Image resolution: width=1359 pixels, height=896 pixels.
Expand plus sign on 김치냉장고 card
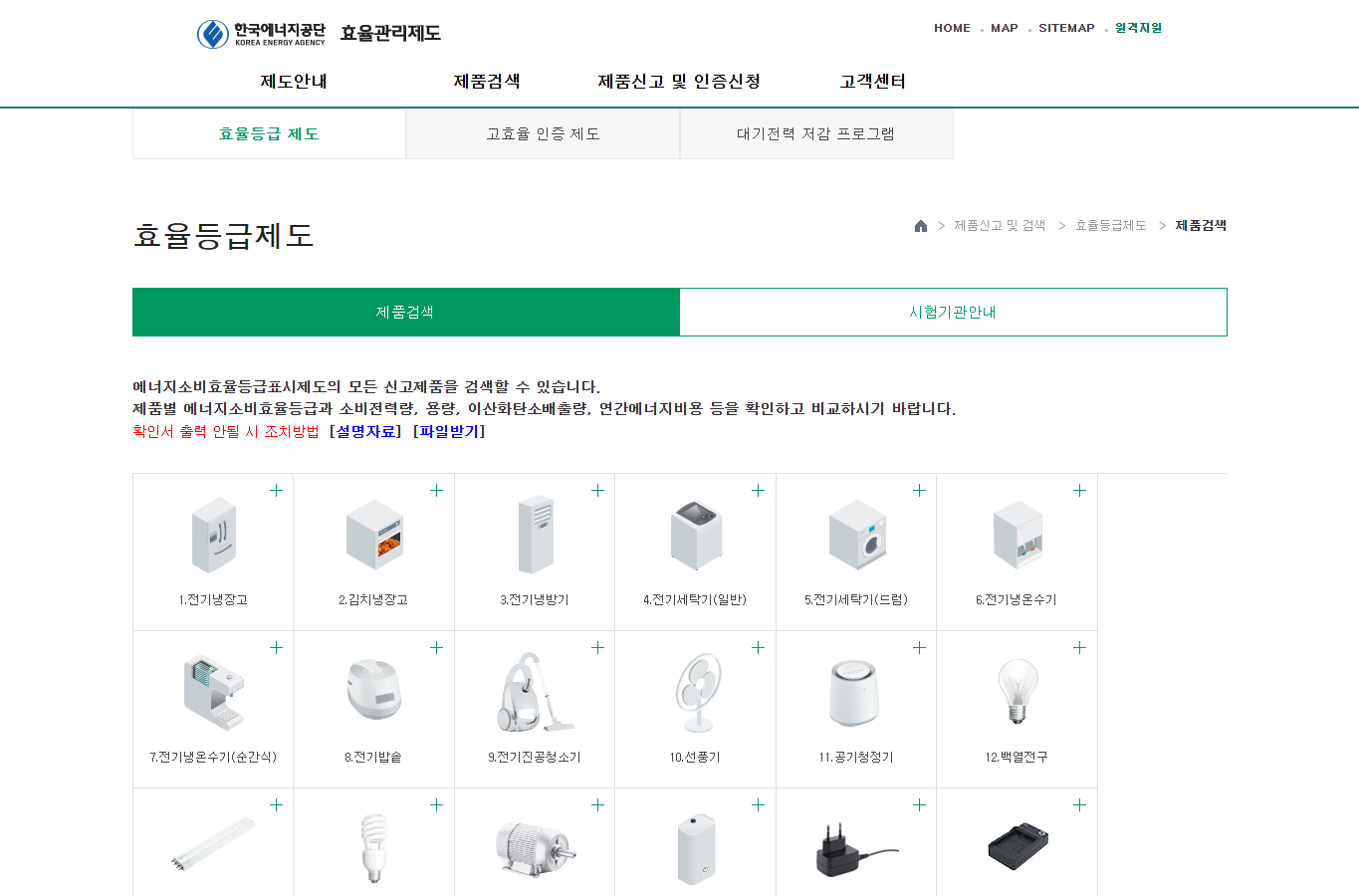pyautogui.click(x=436, y=490)
